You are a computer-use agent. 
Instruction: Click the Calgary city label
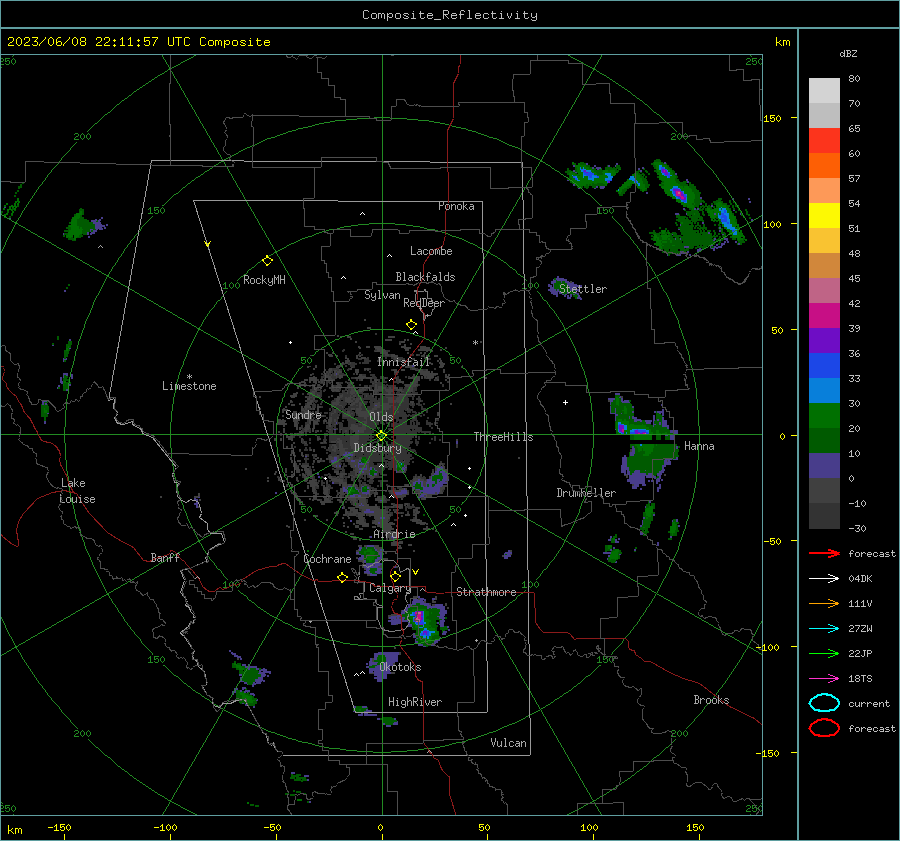[x=390, y=588]
